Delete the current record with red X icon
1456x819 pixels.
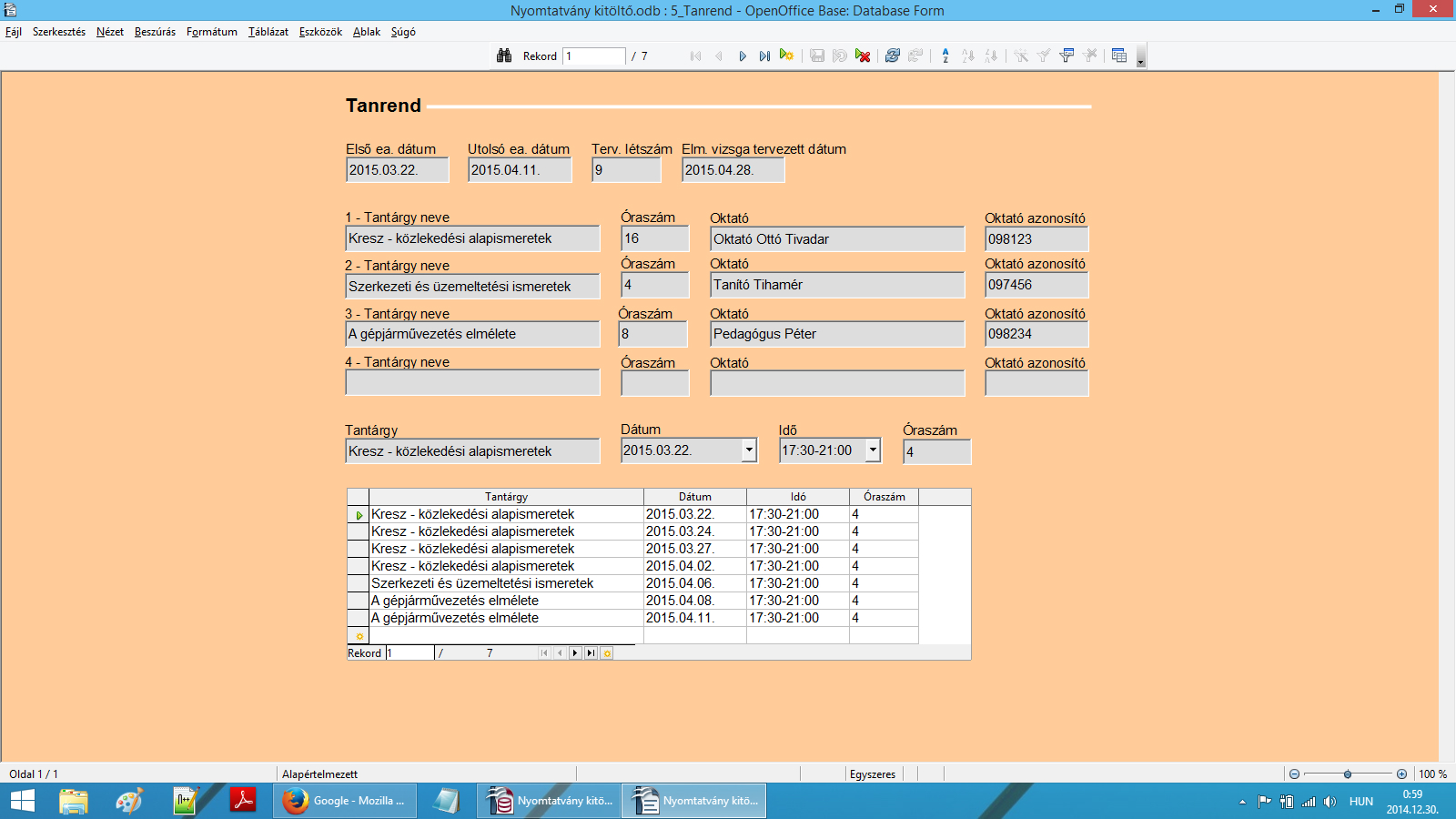(x=863, y=56)
